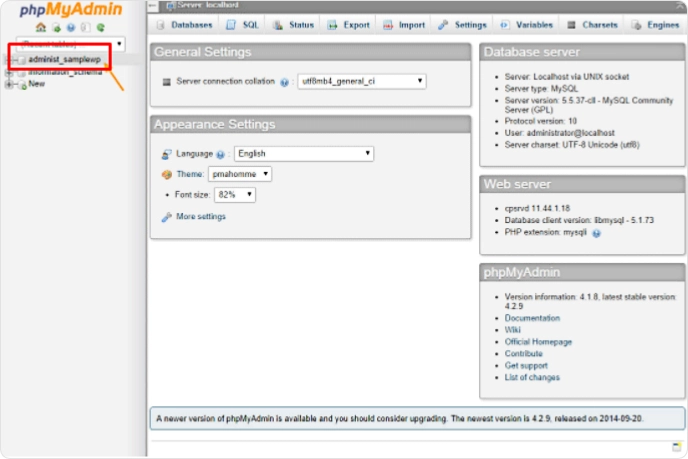688x459 pixels.
Task: Click the wrench icon beside More settings
Action: (x=166, y=217)
